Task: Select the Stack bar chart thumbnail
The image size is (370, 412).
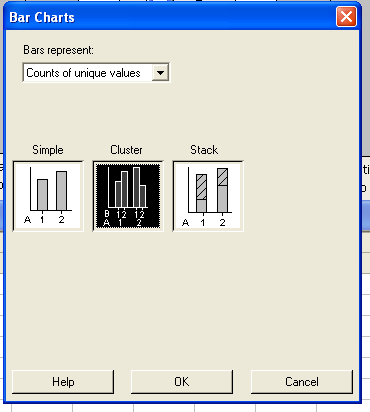Action: point(208,196)
